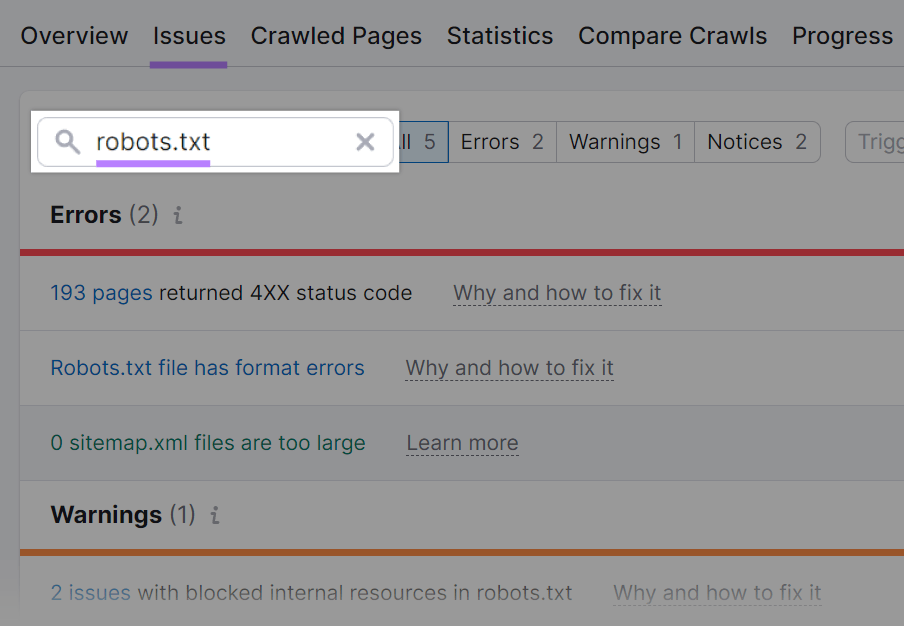Open Why and how to fix 4XX status
Image resolution: width=904 pixels, height=626 pixels.
(557, 293)
